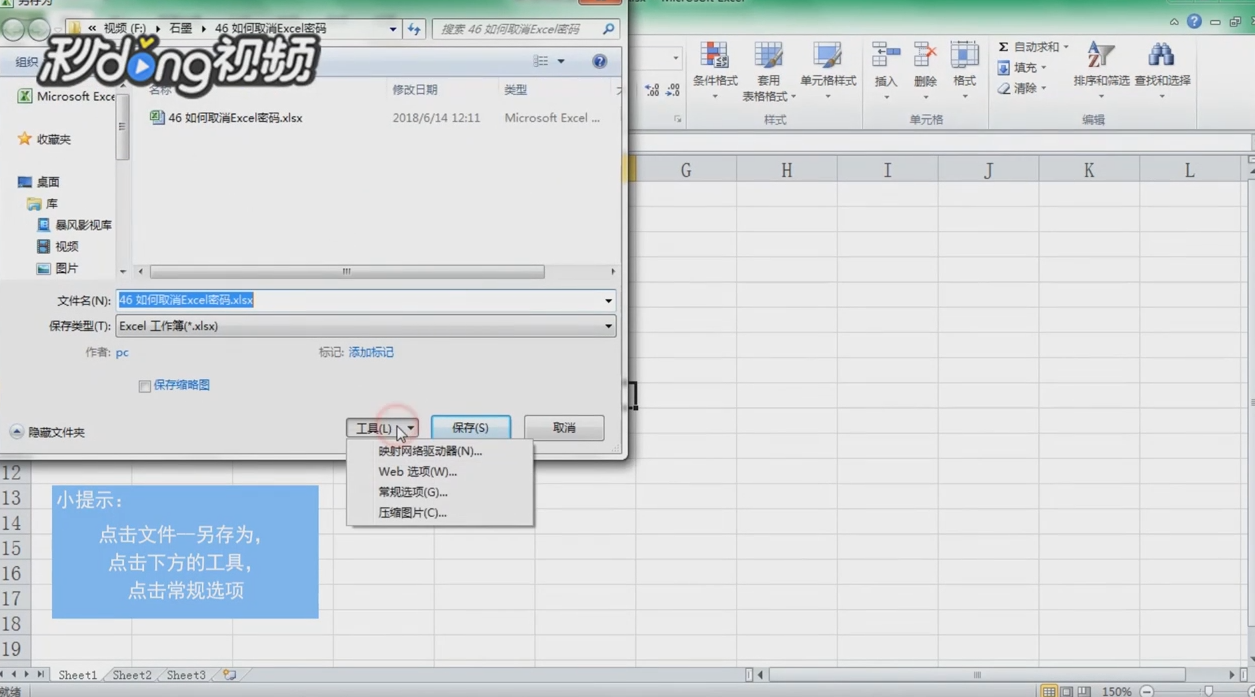This screenshot has height=697, width=1255.
Task: Expand the Clear (清除) dropdown arrow
Action: 1044,89
